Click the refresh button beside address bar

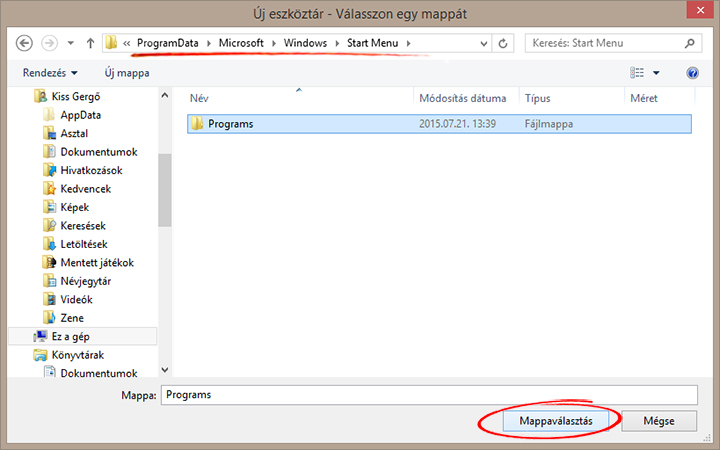click(x=503, y=44)
